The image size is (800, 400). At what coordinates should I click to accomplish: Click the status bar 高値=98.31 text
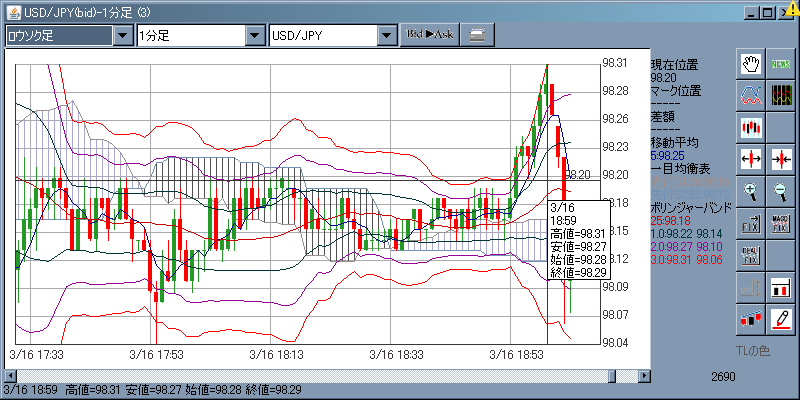pos(93,390)
